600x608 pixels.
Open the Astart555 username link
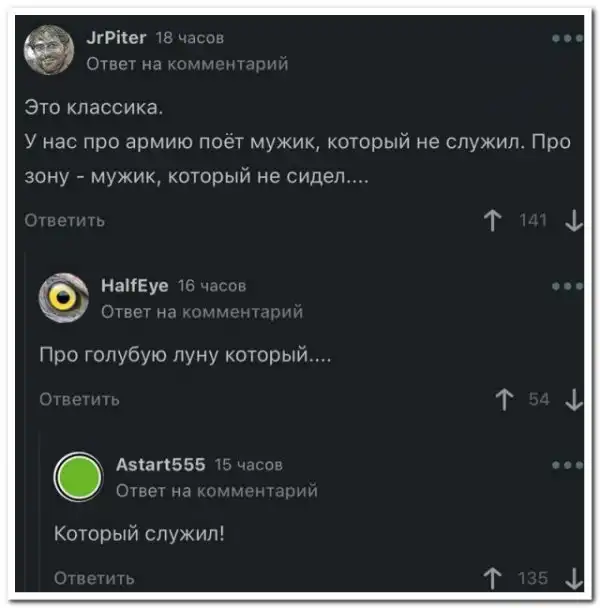161,465
